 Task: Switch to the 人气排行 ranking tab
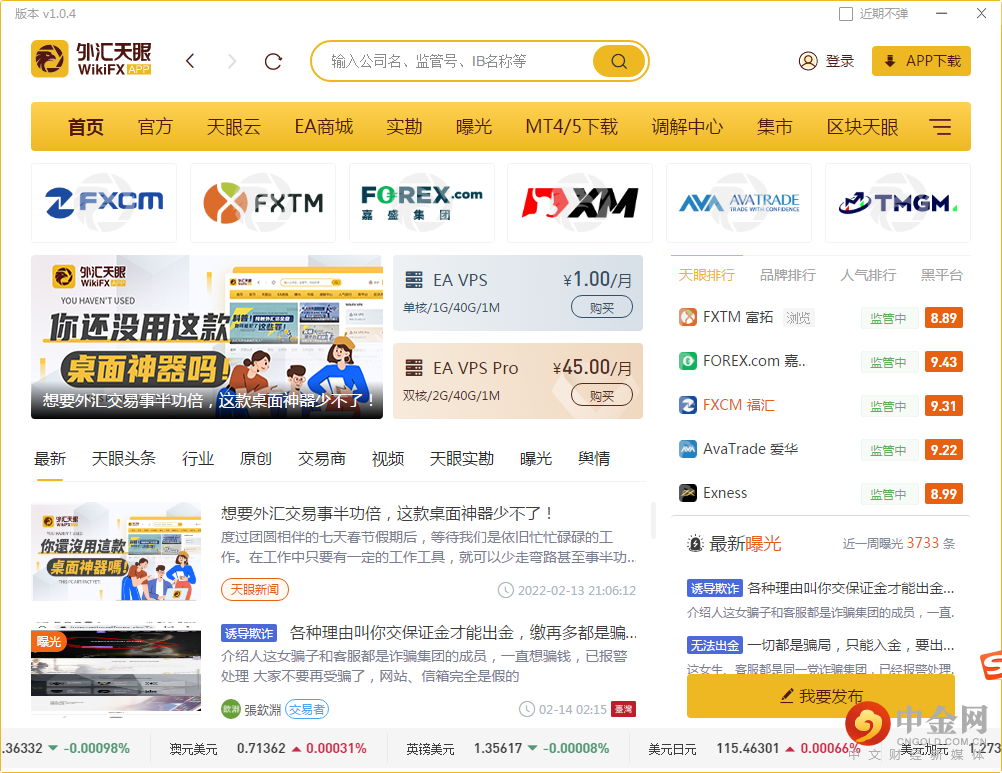point(868,275)
